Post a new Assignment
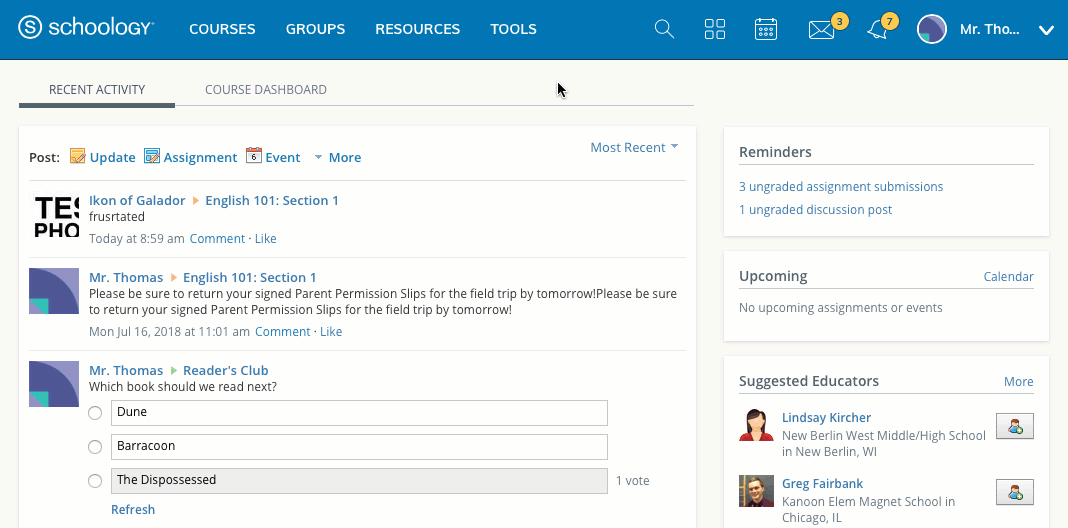Image resolution: width=1068 pixels, height=528 pixels. pyautogui.click(x=191, y=157)
